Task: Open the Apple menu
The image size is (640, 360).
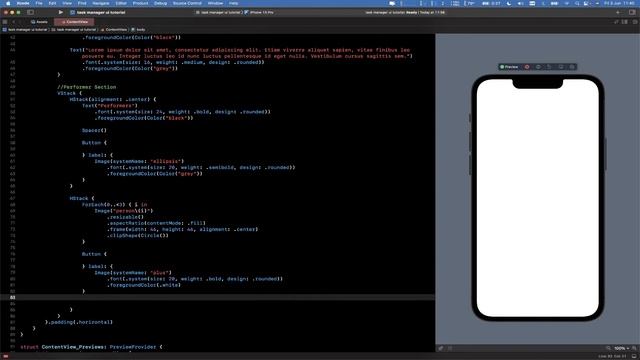Action: coord(8,3)
